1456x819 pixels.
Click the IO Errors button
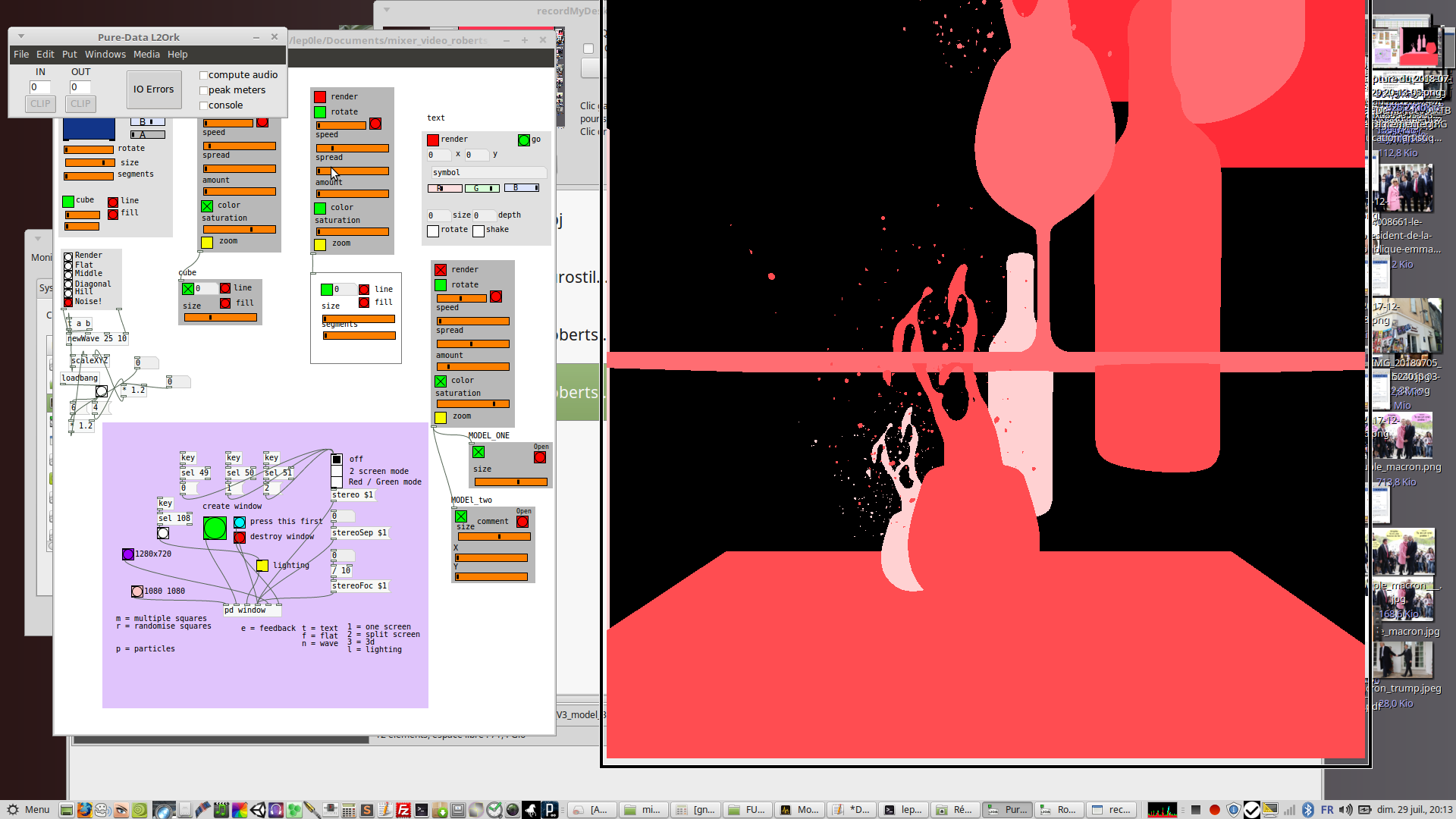coord(154,89)
